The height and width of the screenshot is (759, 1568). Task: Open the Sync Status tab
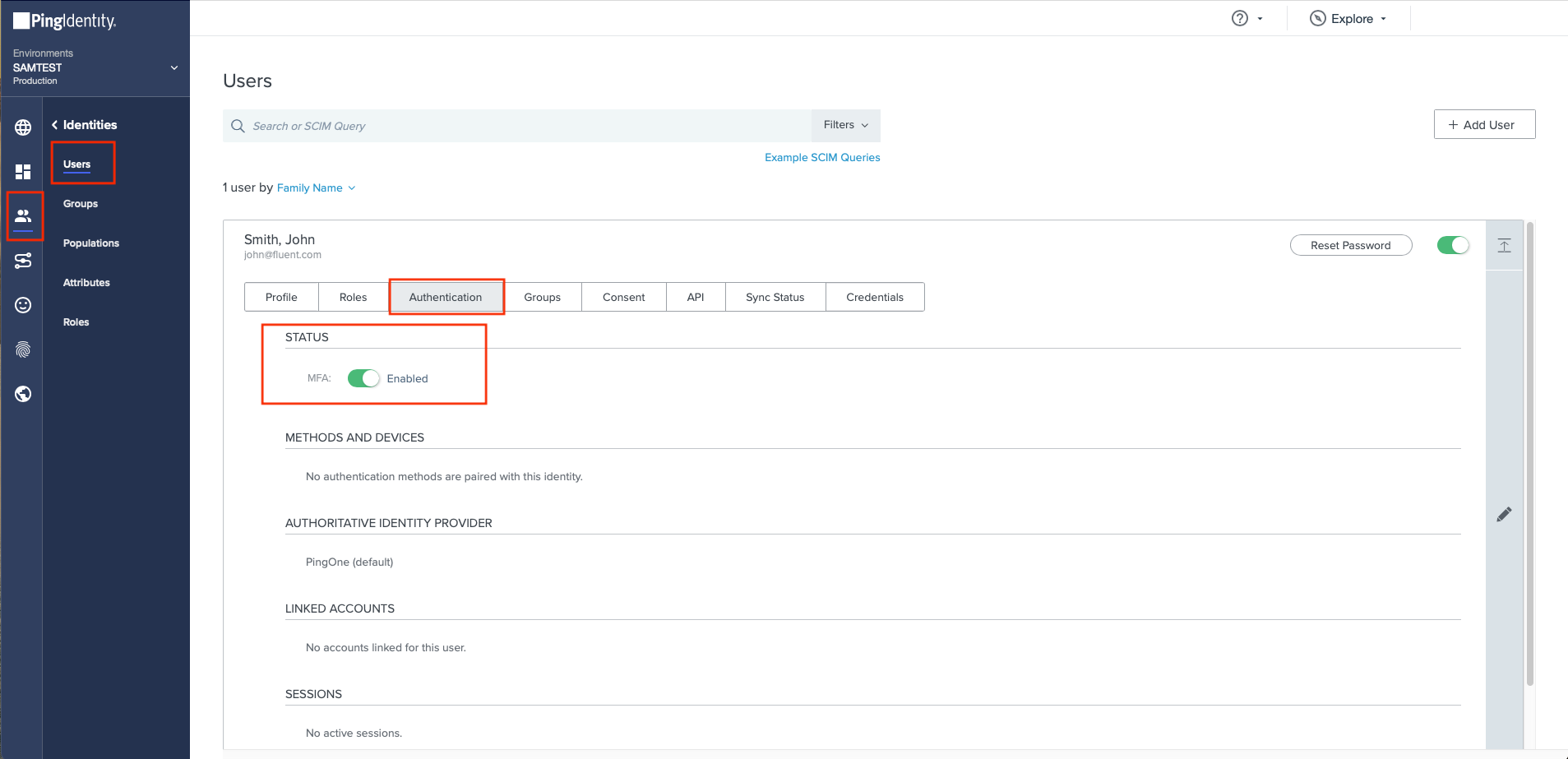(775, 297)
